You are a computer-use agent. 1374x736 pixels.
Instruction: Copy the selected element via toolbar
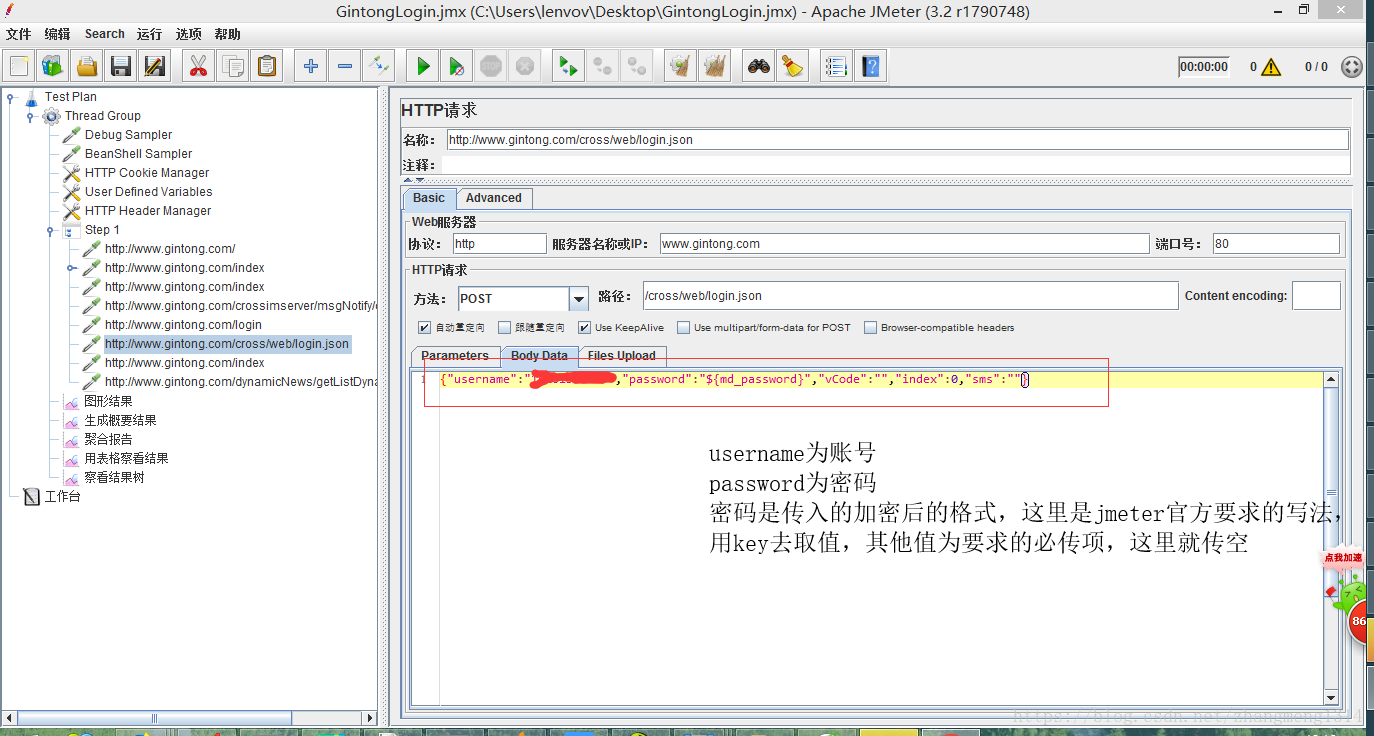[233, 66]
